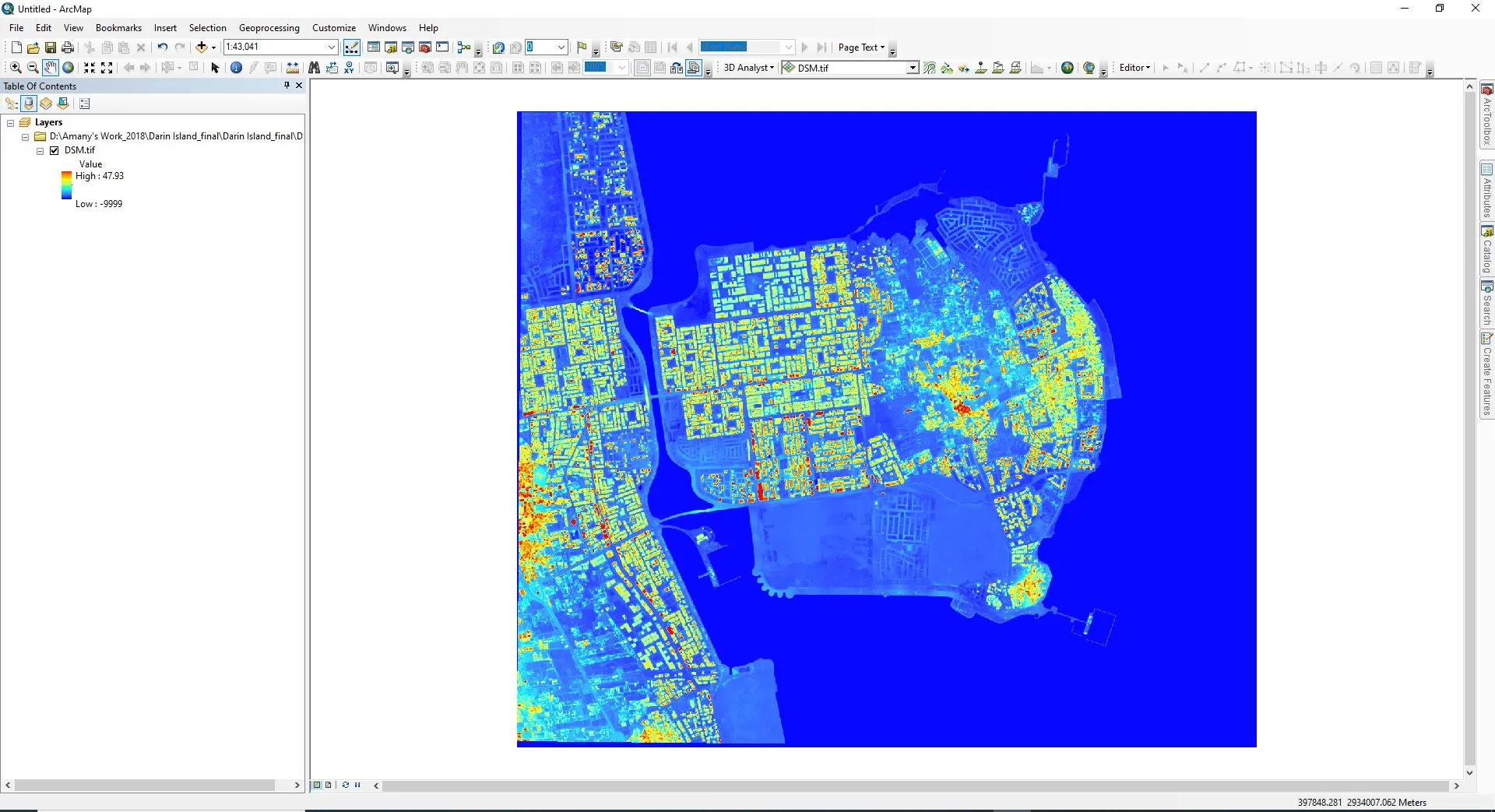Screen dimensions: 1495x812
Task: Open the Editor dropdown button
Action: pos(1134,68)
